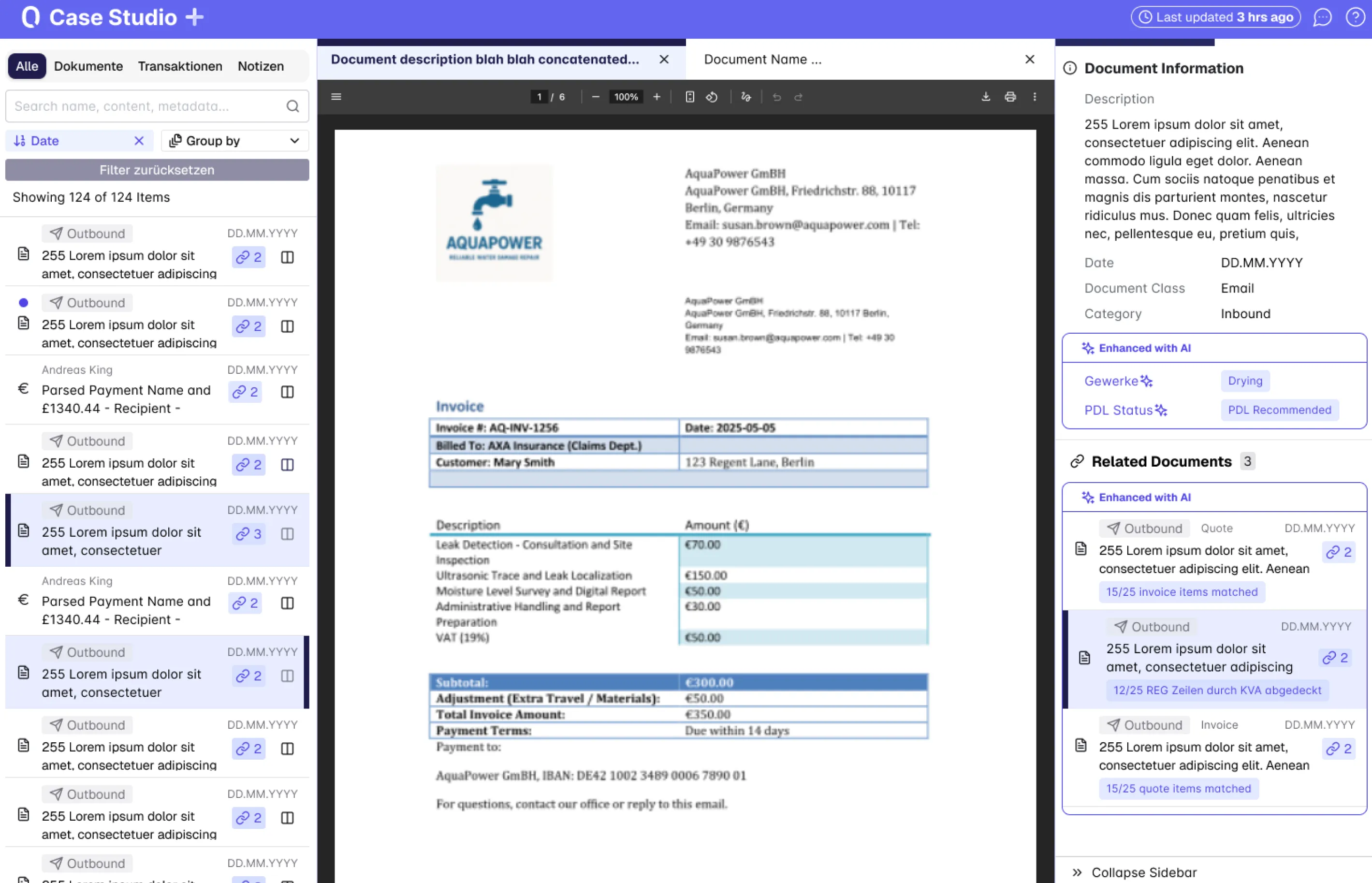Select the annotation drawing tool
This screenshot has width=1372, height=883.
[x=746, y=97]
